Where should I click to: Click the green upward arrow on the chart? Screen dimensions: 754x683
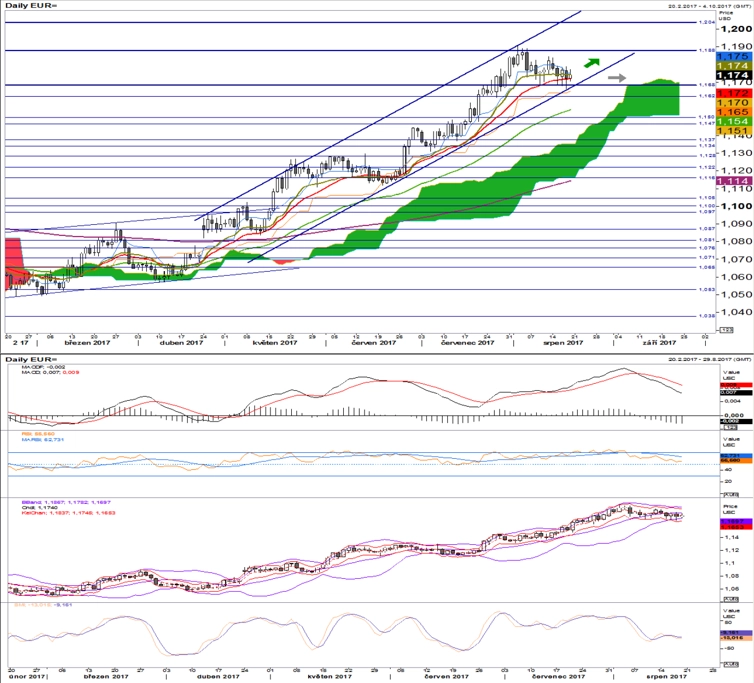pyautogui.click(x=592, y=63)
